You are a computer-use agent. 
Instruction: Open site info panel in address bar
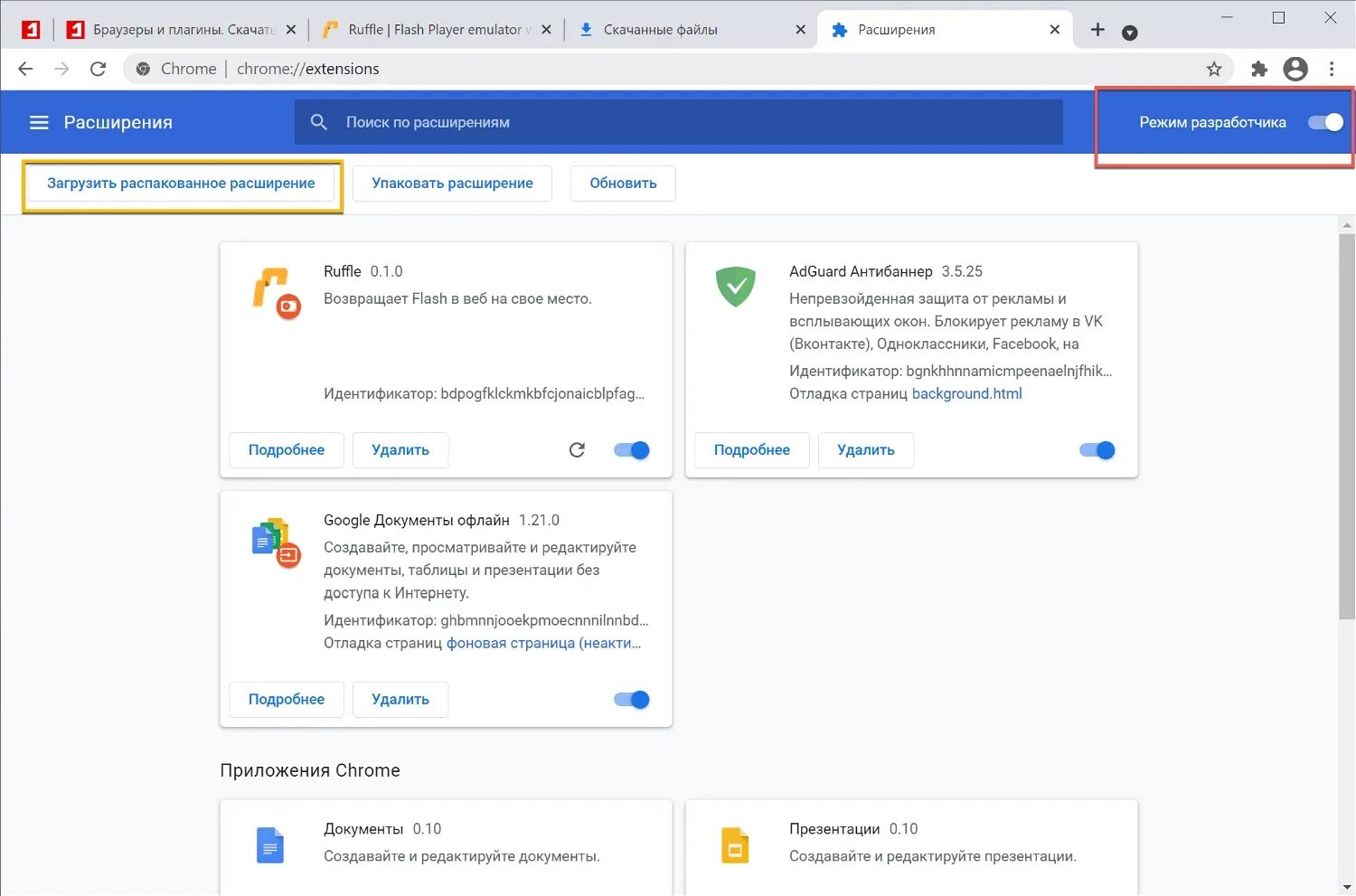(x=142, y=69)
